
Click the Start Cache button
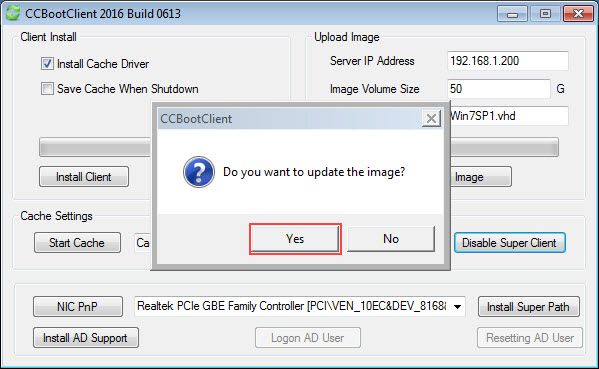coord(77,243)
